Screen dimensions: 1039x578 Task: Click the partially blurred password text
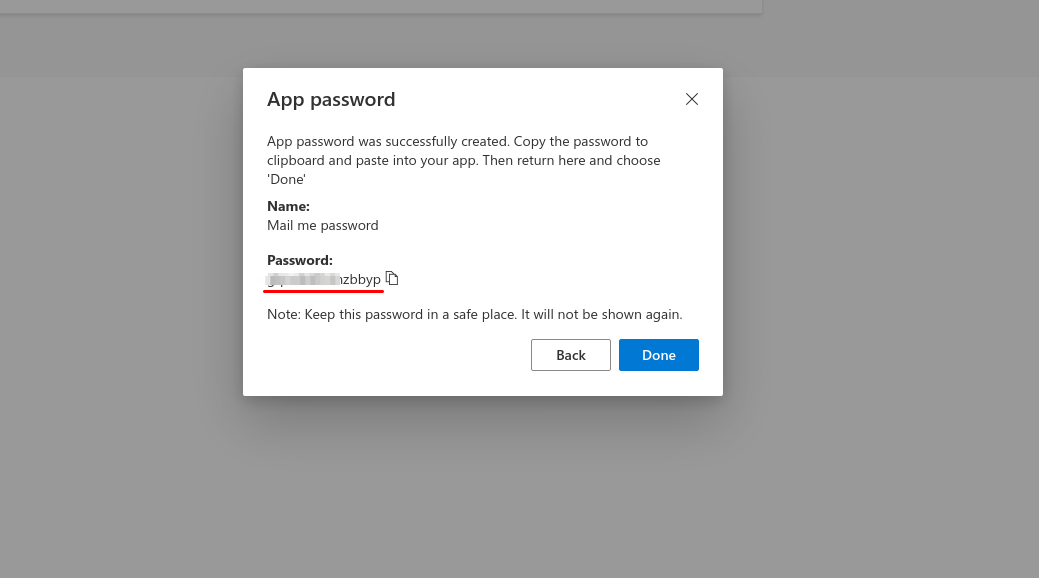324,279
